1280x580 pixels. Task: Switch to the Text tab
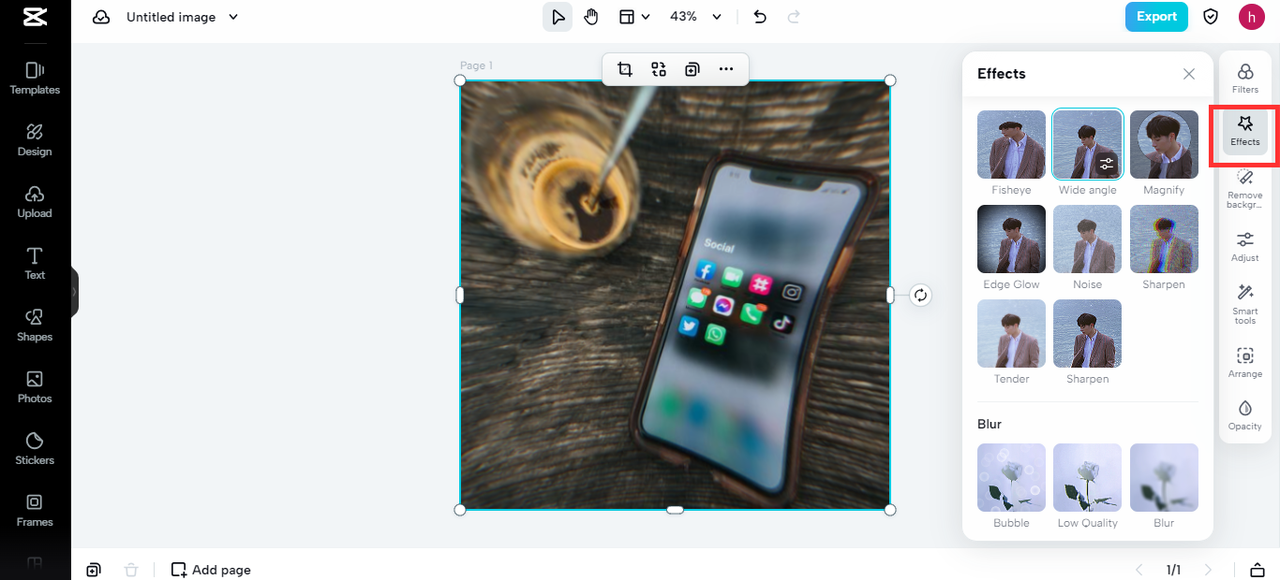coord(35,263)
